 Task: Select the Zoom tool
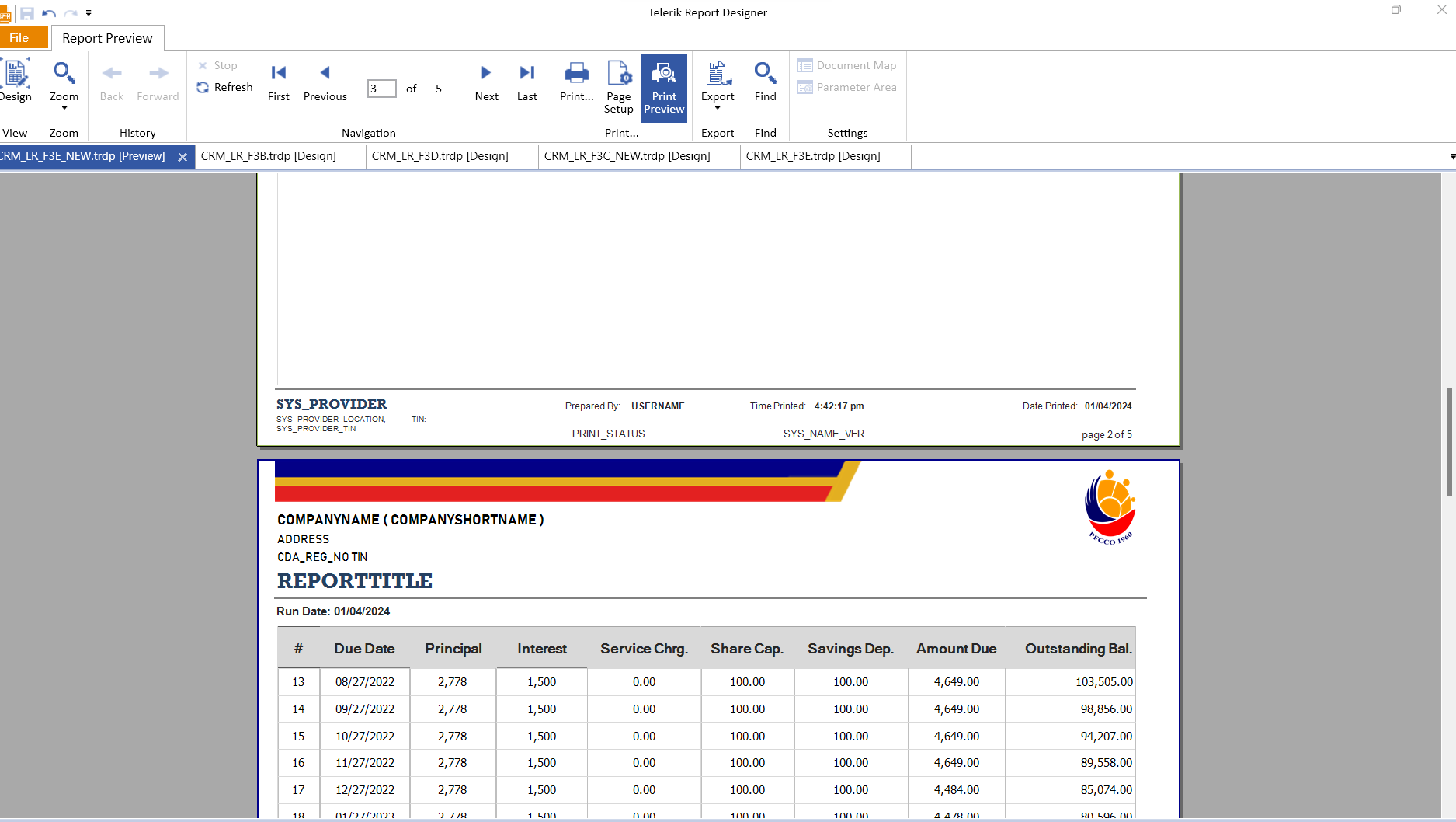[64, 78]
